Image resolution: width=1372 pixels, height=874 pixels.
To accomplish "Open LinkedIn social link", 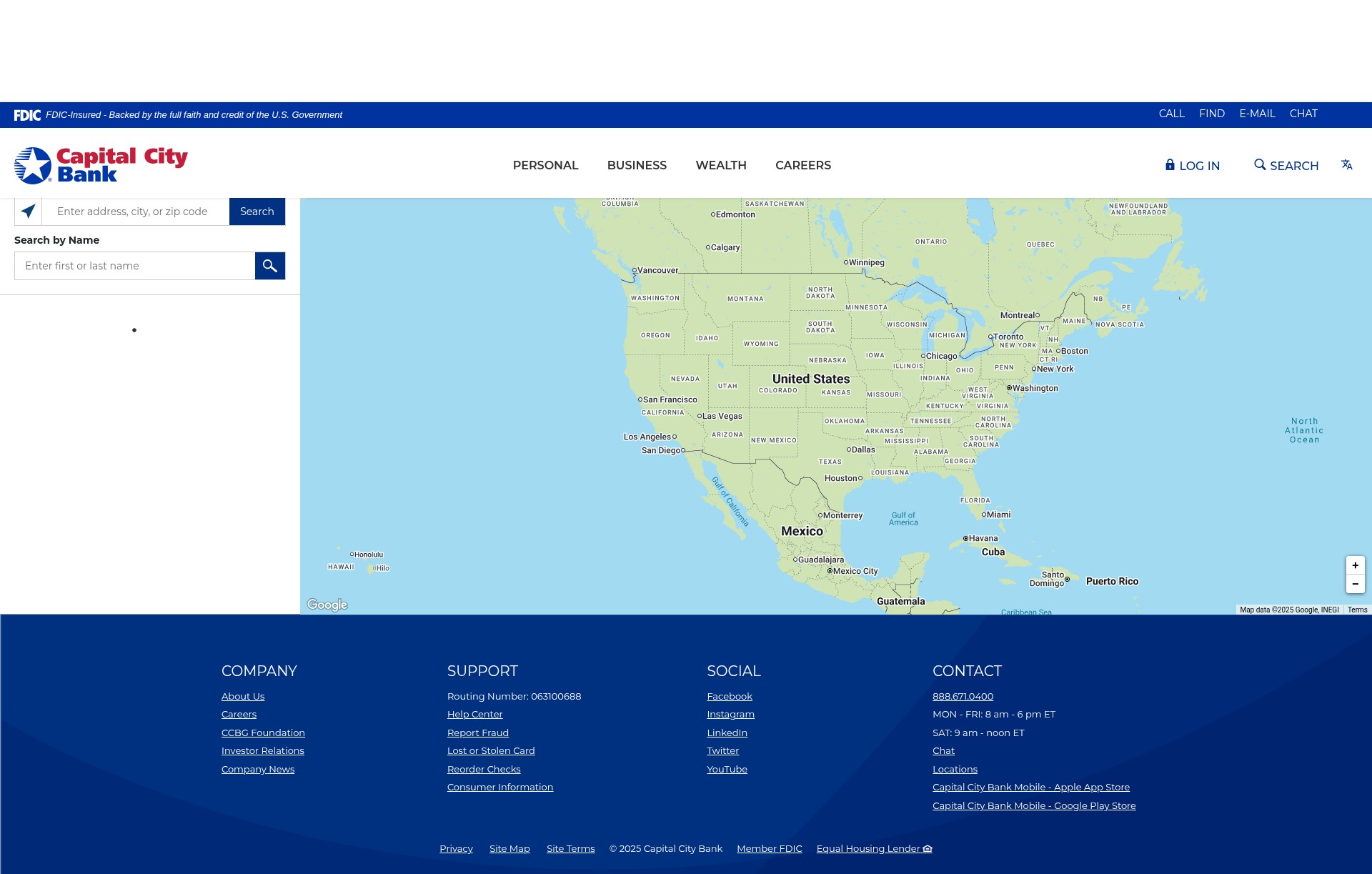I will (x=727, y=733).
